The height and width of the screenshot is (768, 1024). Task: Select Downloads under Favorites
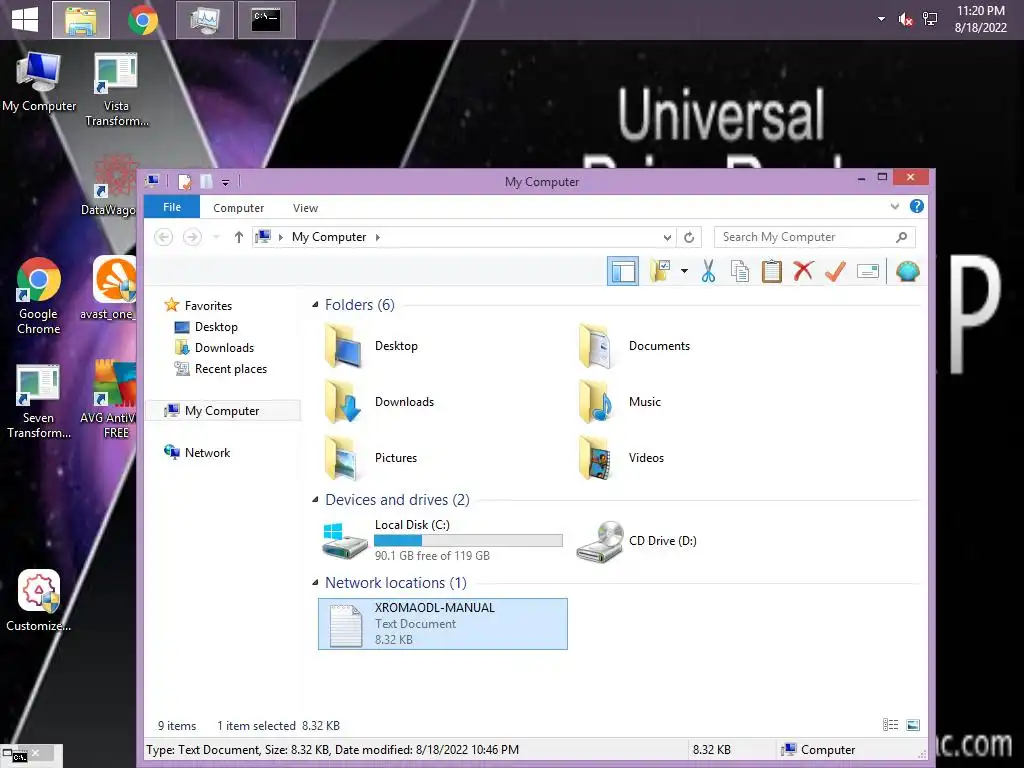(x=214, y=347)
